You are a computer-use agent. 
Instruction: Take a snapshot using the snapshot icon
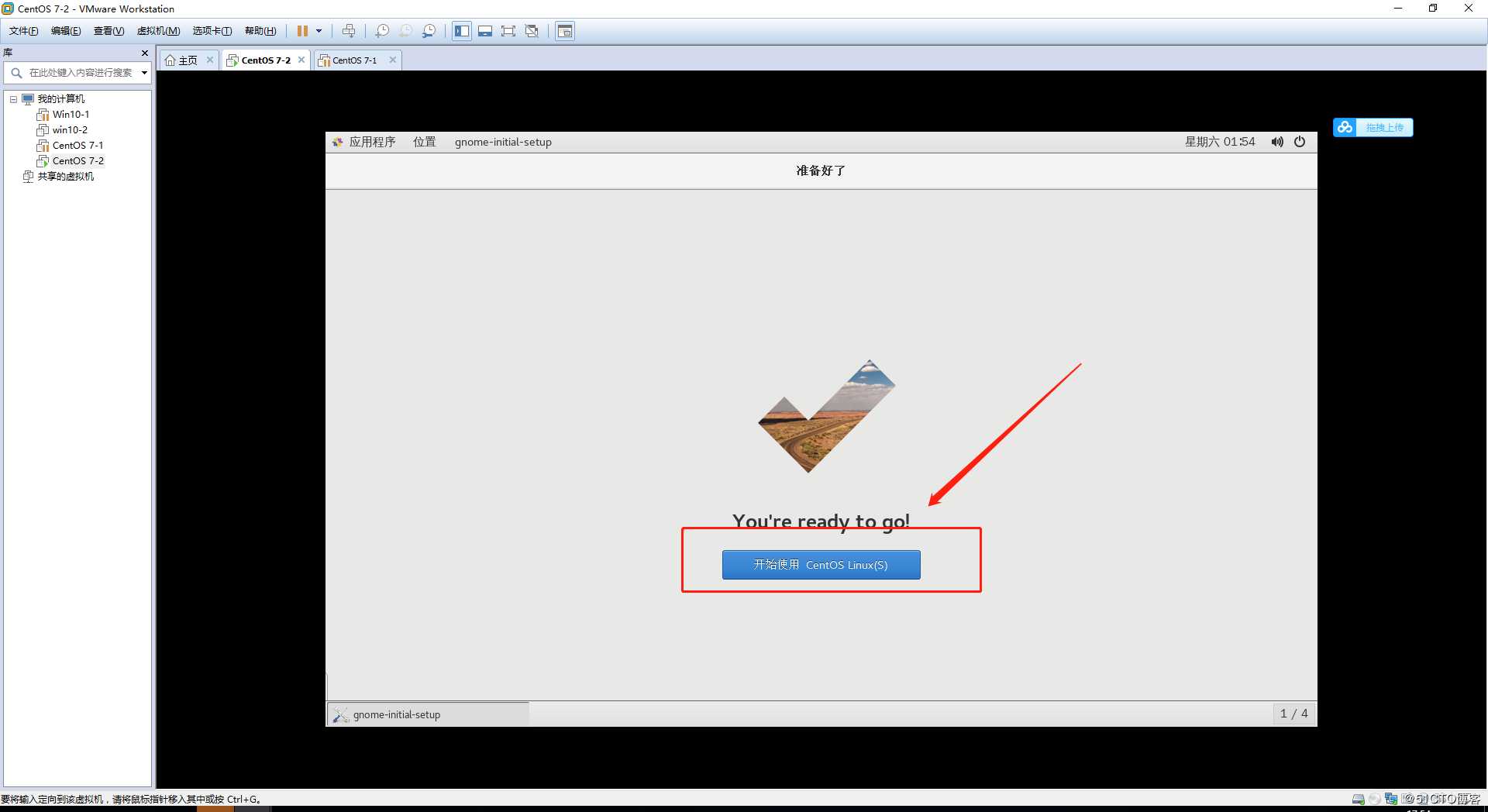382,31
